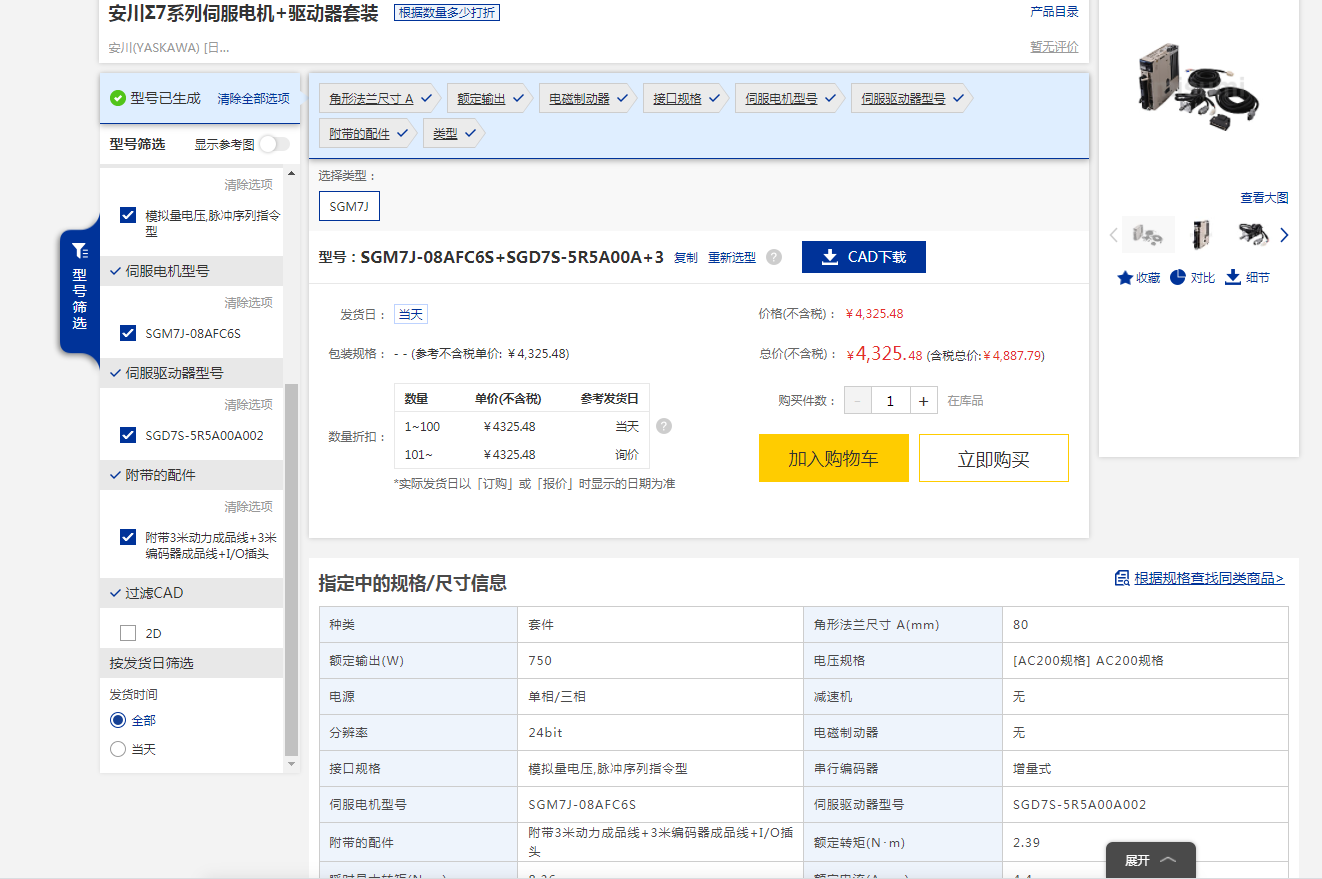Click the 对比 compare icon
This screenshot has height=879, width=1322.
1192,277
